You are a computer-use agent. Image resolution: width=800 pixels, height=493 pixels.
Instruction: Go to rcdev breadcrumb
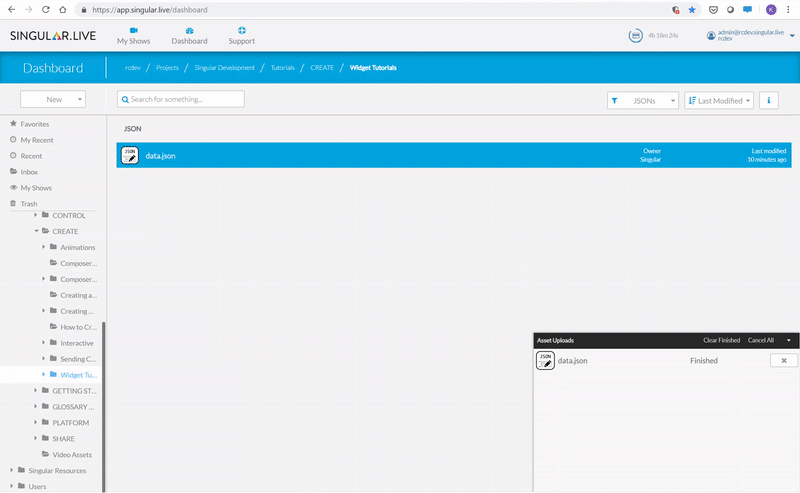pos(133,67)
